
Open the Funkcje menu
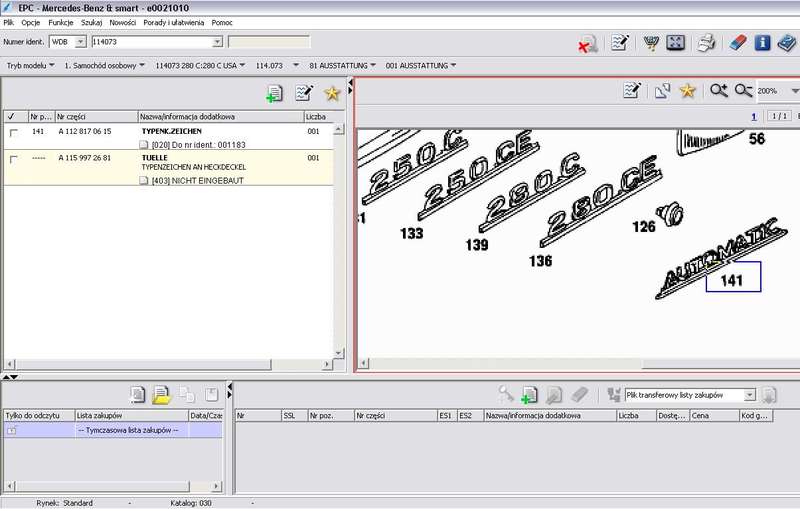(x=60, y=21)
